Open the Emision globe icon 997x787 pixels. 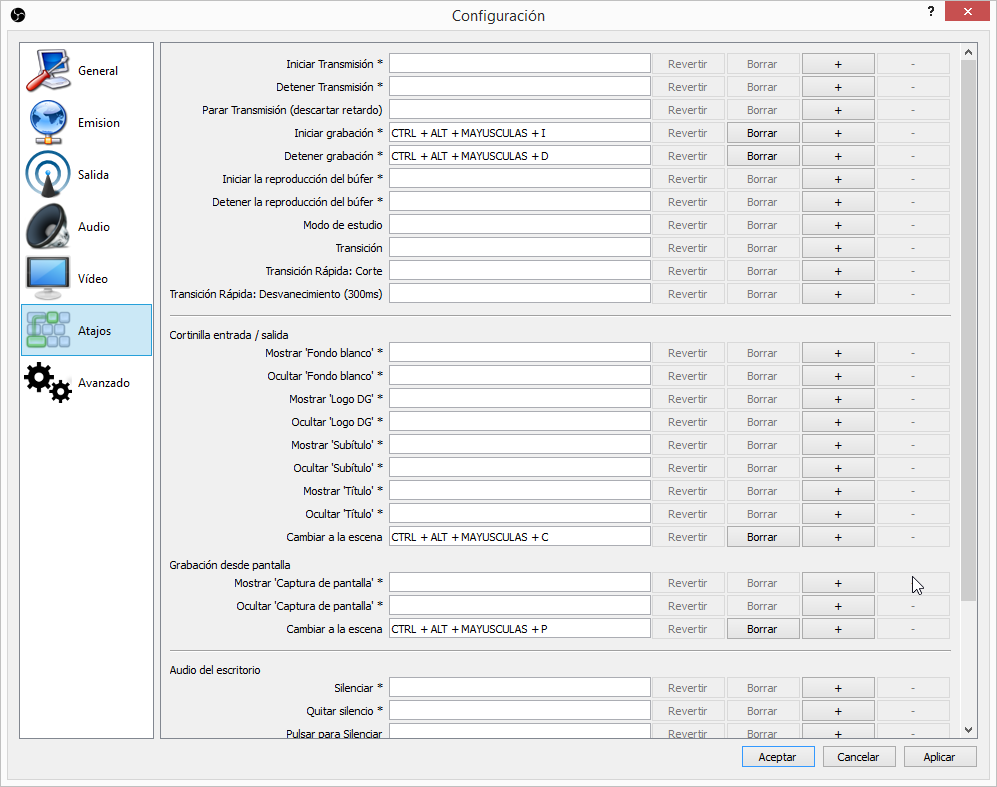pyautogui.click(x=48, y=123)
